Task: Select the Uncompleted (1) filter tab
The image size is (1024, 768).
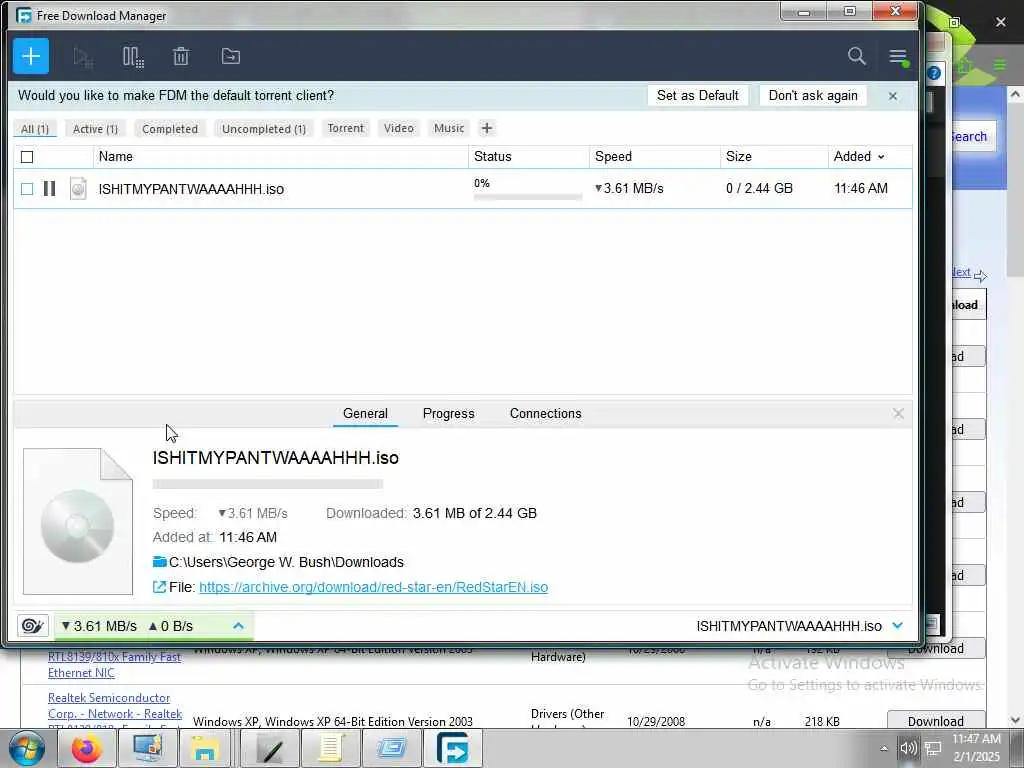Action: (264, 129)
